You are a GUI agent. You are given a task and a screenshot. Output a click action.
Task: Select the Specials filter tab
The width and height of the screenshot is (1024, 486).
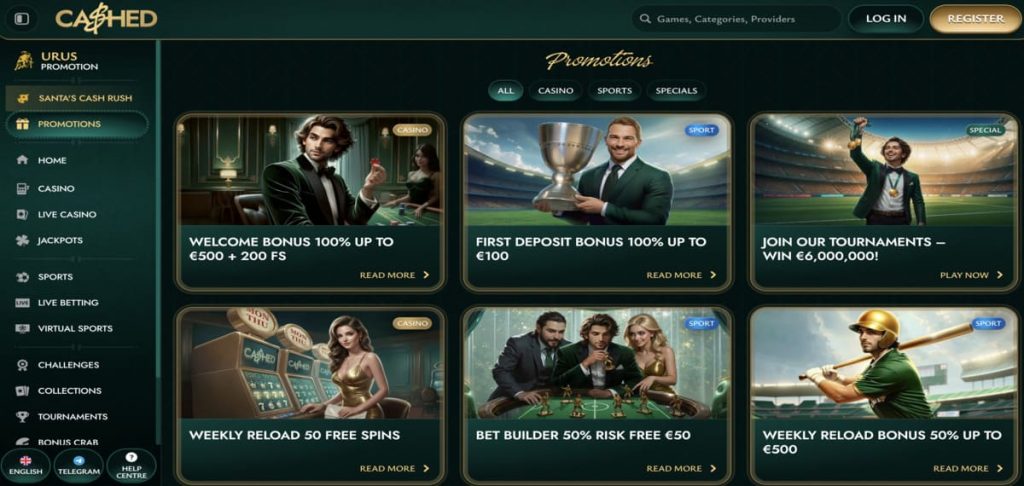tap(676, 91)
